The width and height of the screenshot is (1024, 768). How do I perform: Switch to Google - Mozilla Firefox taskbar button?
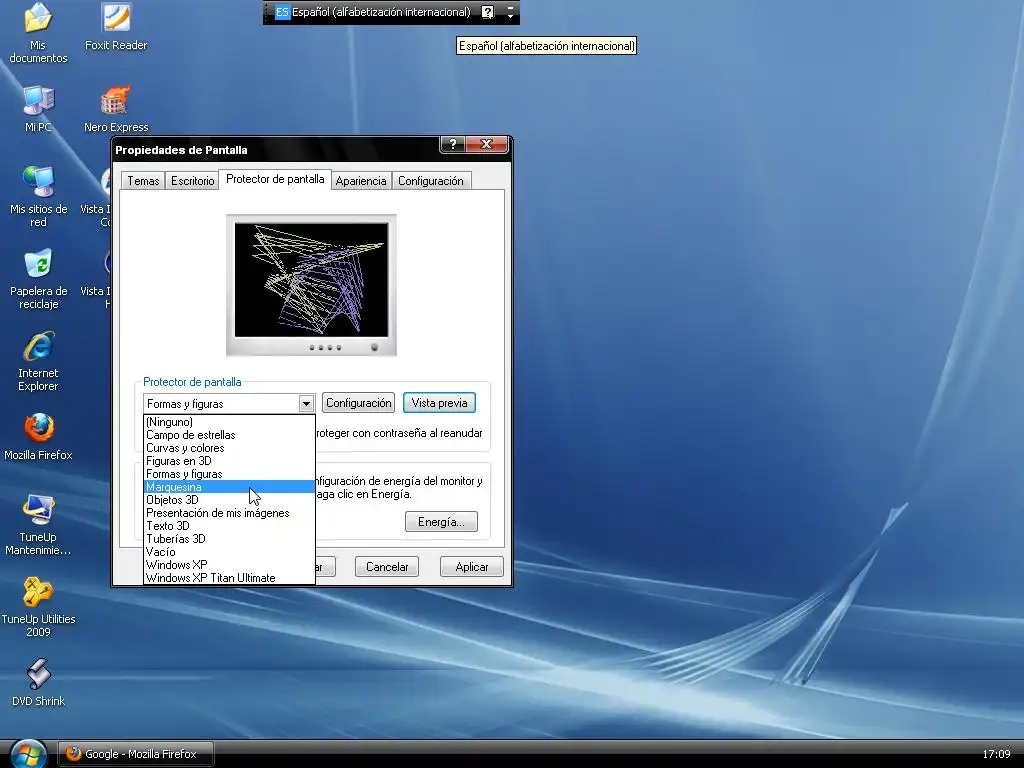click(x=136, y=754)
